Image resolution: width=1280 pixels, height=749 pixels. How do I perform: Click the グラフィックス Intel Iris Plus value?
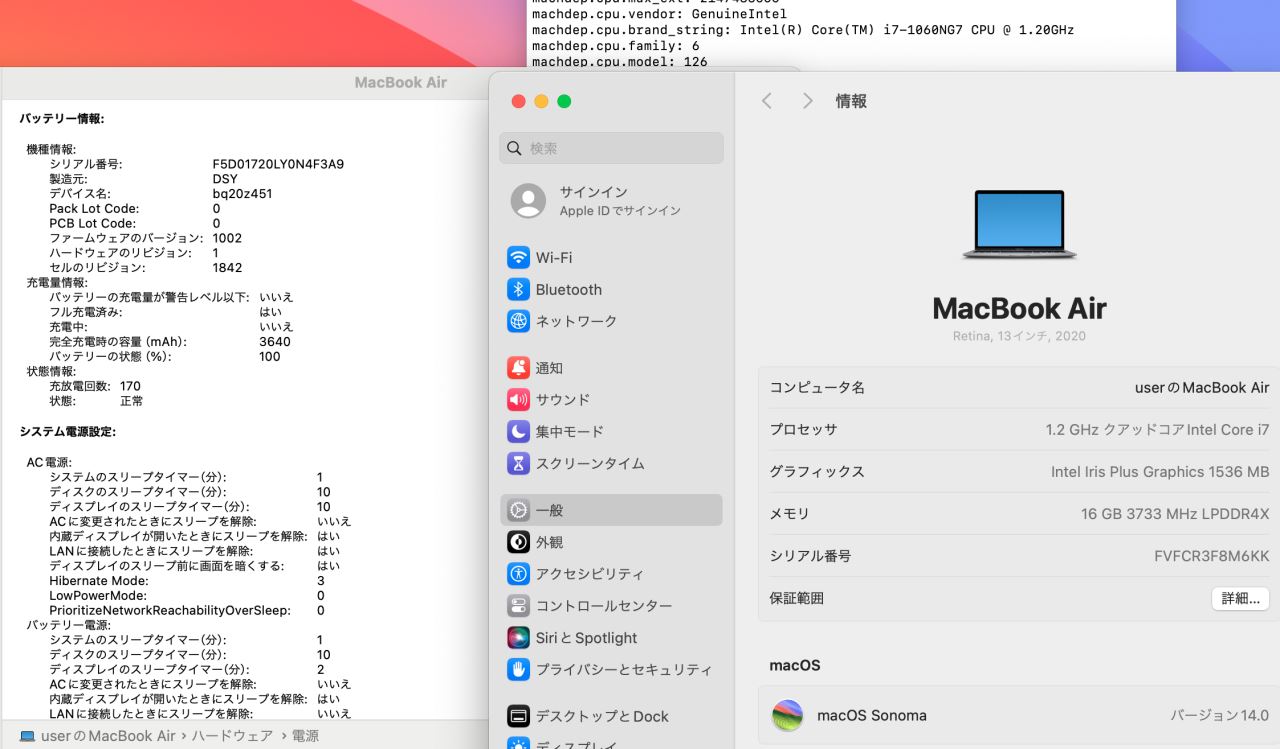(x=1160, y=472)
